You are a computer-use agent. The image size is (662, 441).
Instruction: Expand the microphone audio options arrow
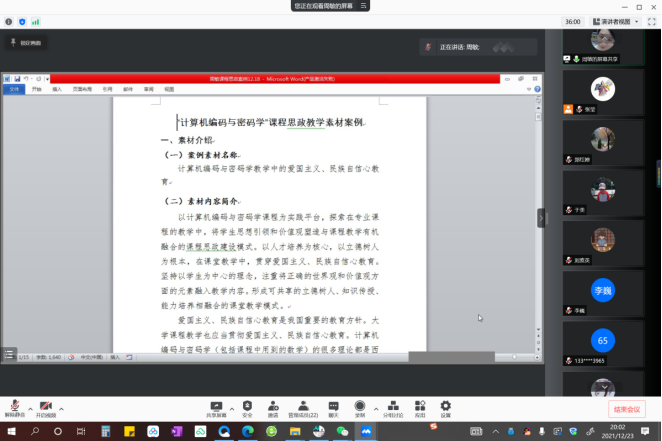tap(28, 409)
